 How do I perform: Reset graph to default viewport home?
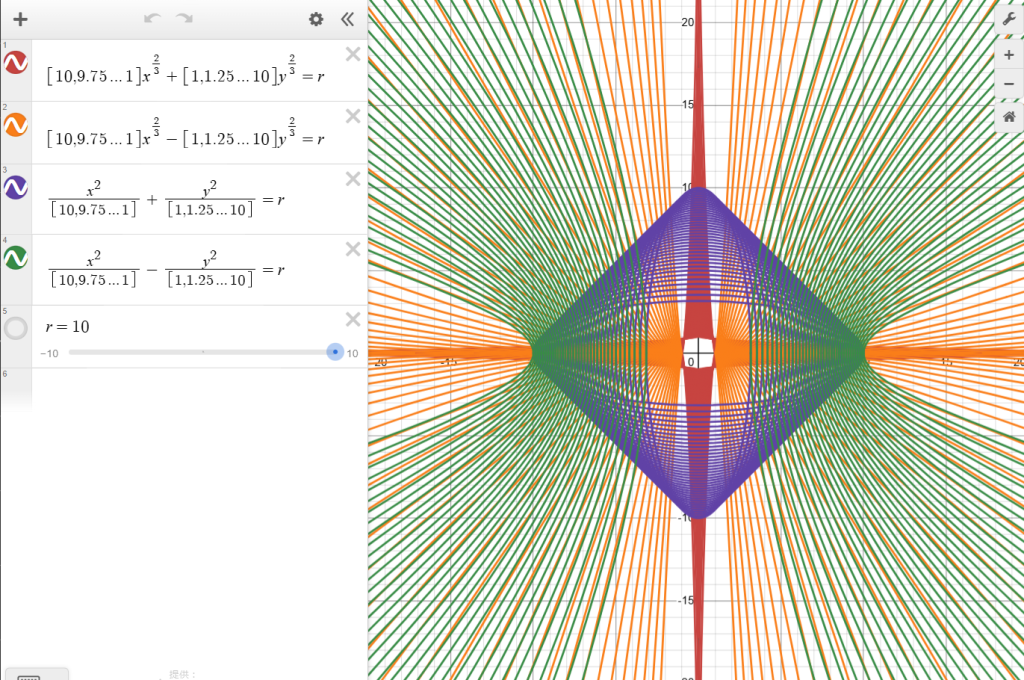[1008, 118]
